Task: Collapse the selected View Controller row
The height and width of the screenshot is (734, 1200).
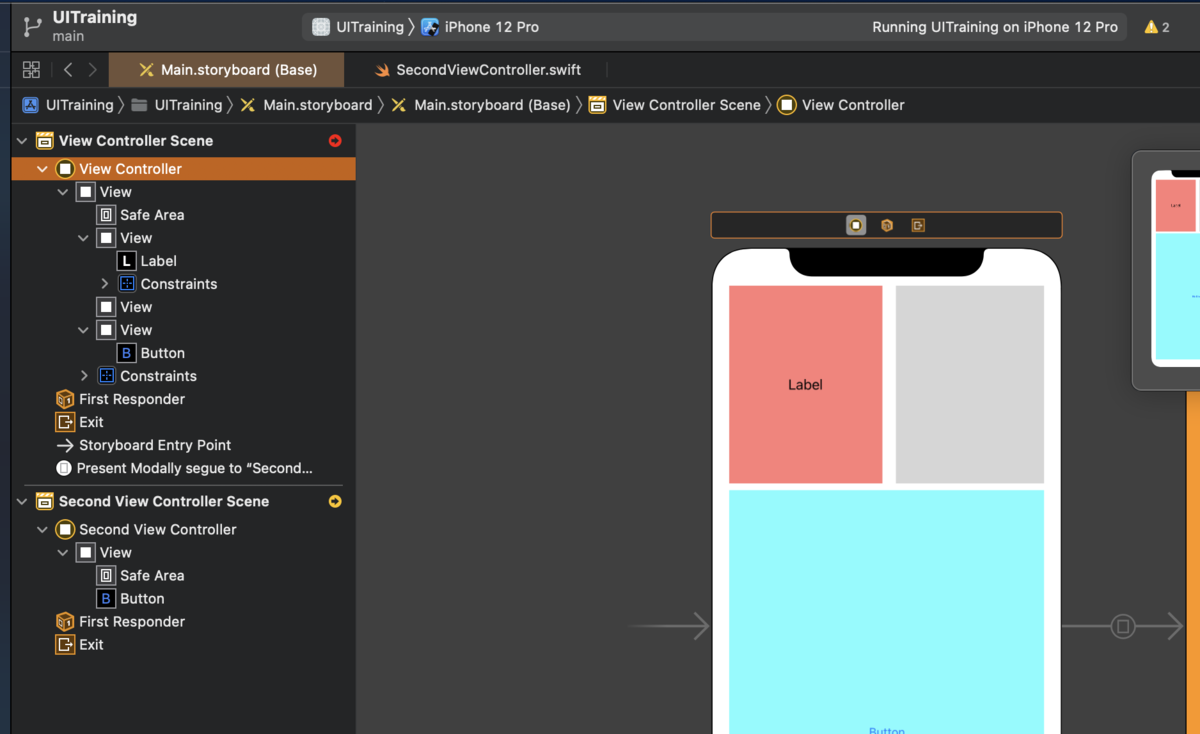Action: pyautogui.click(x=42, y=169)
